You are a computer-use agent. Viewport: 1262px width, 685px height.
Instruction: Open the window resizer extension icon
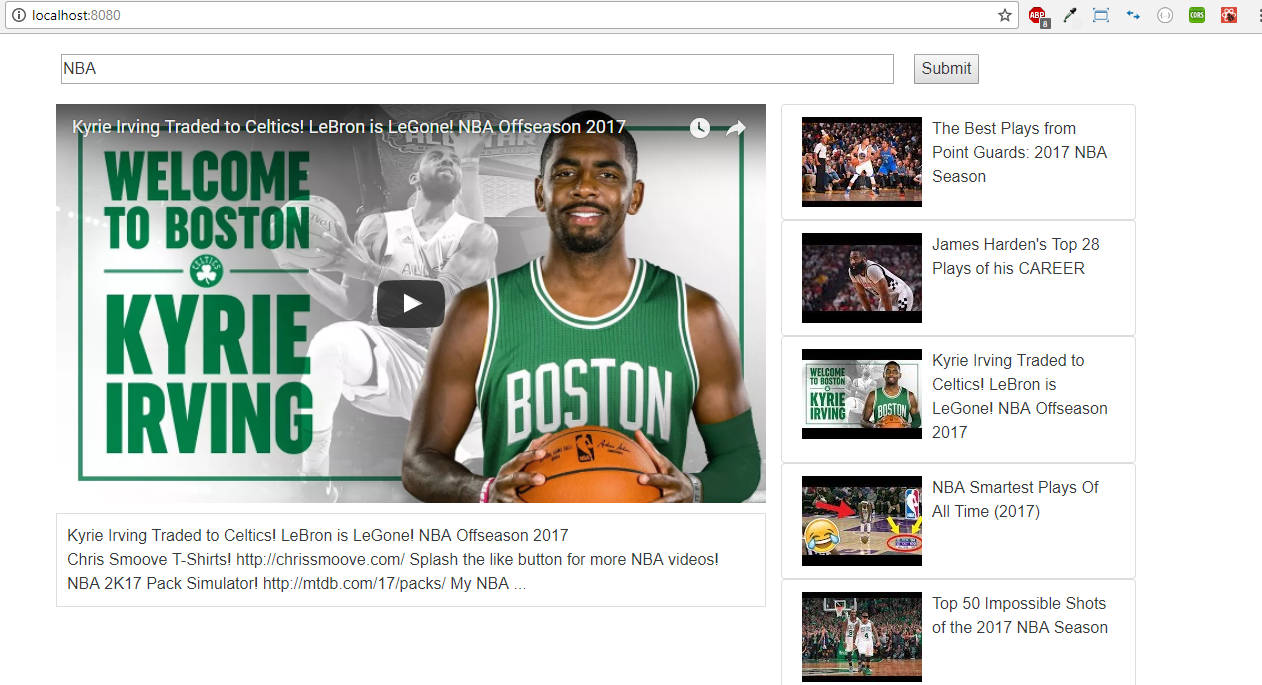click(x=1101, y=15)
